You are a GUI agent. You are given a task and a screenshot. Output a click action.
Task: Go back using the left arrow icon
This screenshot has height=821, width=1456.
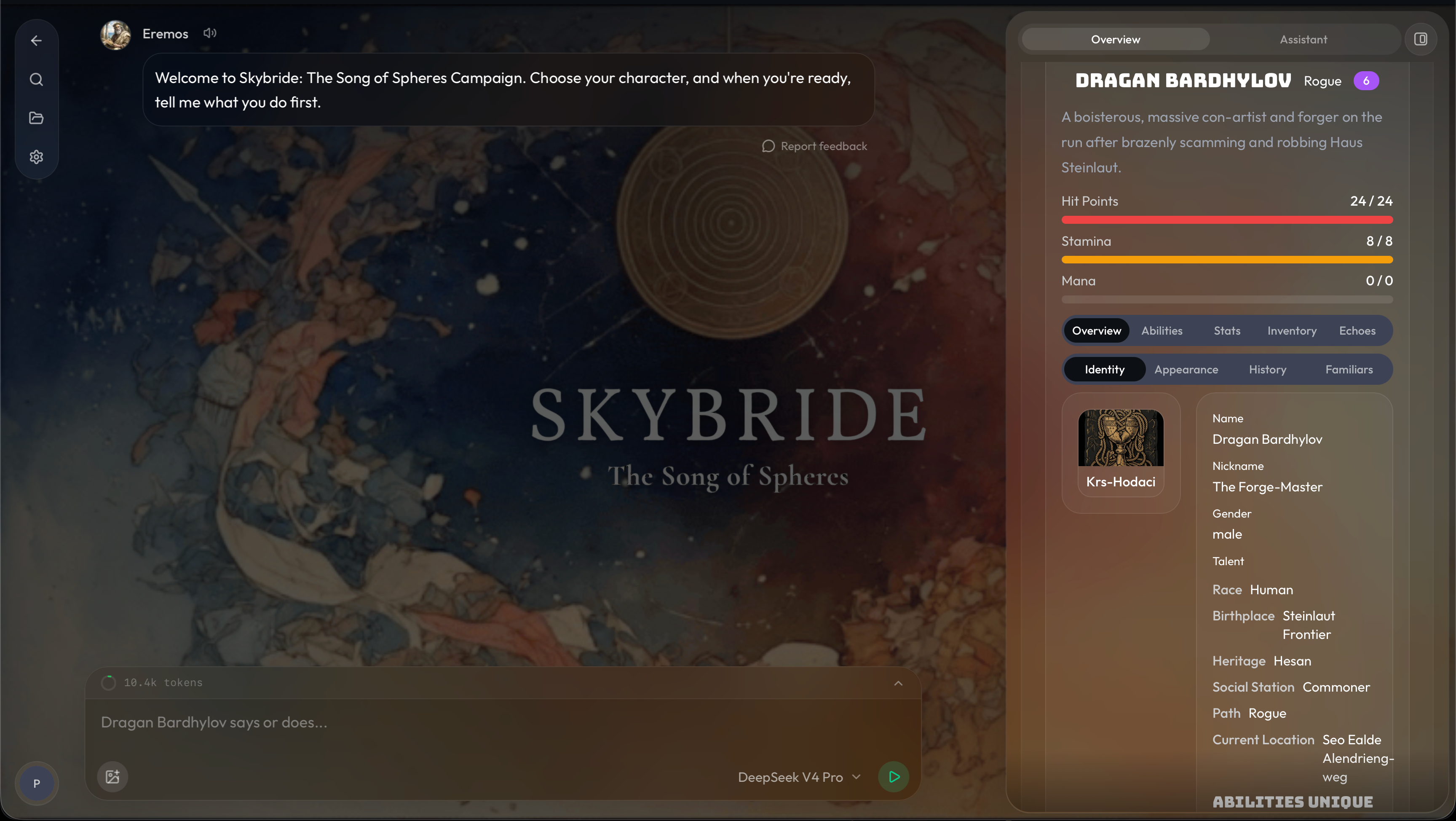36,41
